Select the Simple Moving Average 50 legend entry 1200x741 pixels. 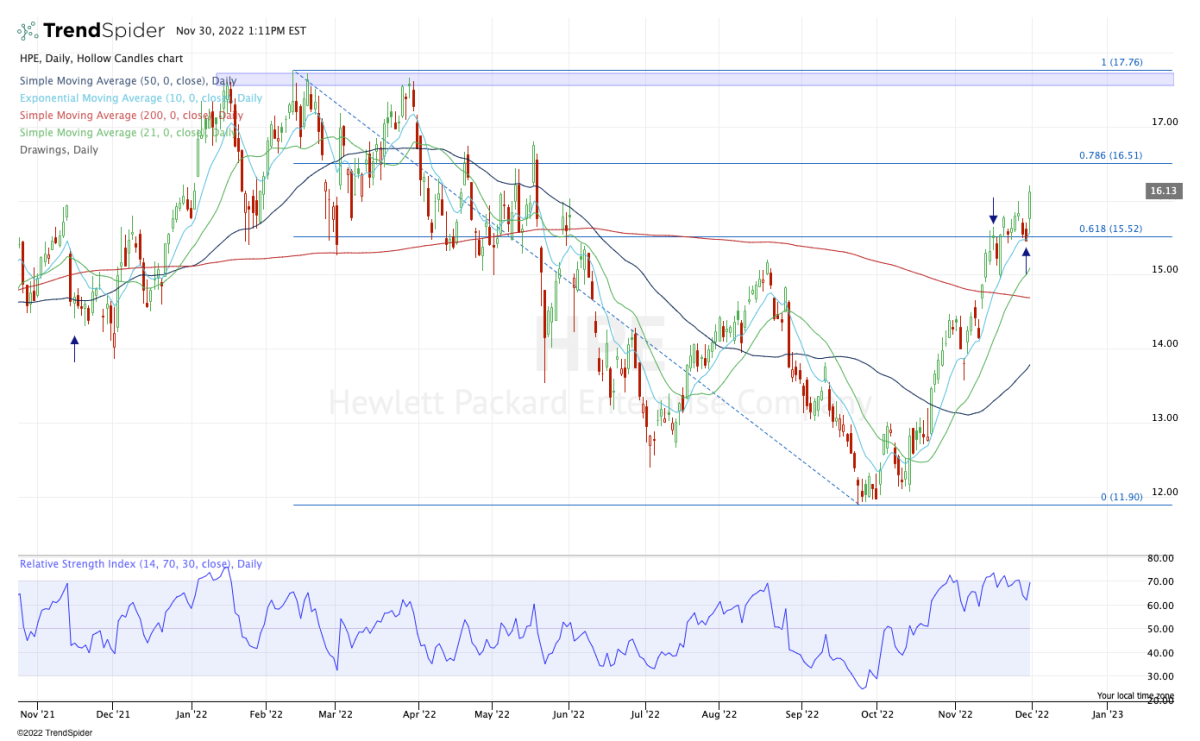pyautogui.click(x=128, y=80)
